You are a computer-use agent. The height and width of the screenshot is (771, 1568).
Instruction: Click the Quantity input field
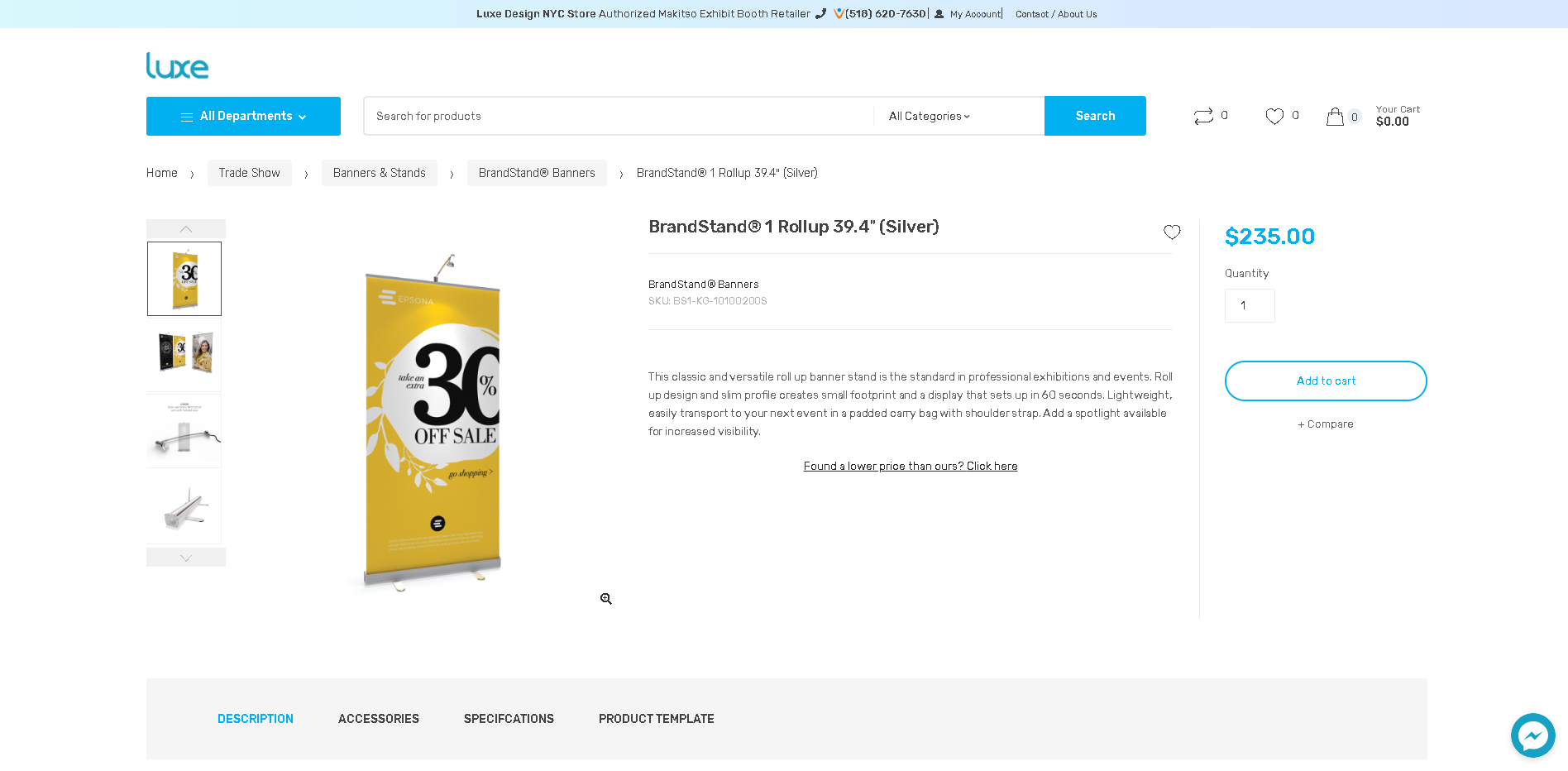(1250, 306)
